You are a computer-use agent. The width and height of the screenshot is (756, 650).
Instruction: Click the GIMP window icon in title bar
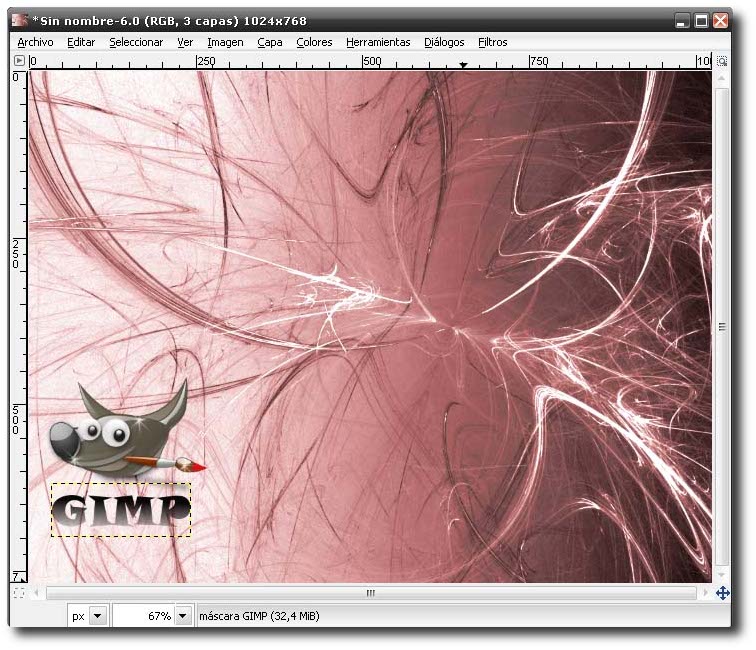pos(19,20)
